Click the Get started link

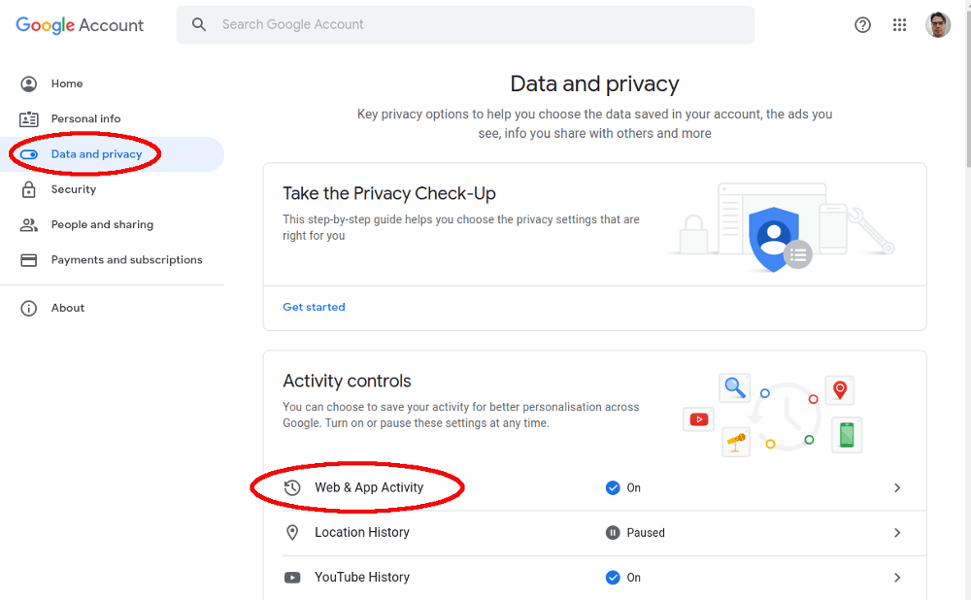(314, 307)
